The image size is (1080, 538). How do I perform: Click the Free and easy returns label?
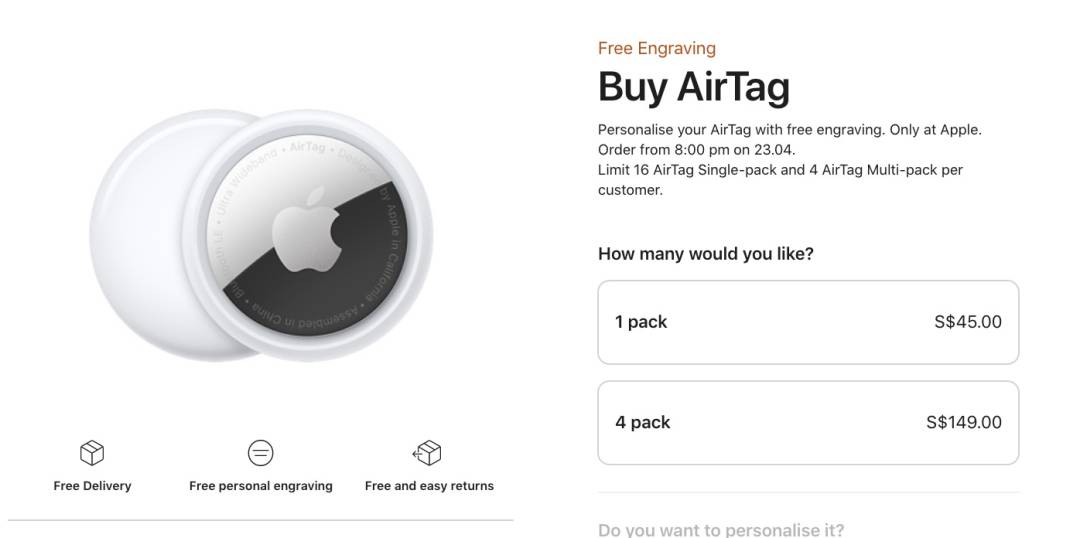click(429, 486)
